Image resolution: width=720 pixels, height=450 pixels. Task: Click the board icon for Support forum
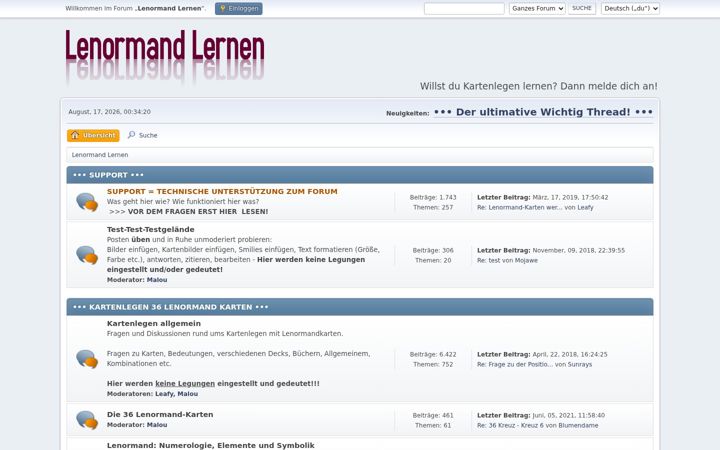coord(87,202)
